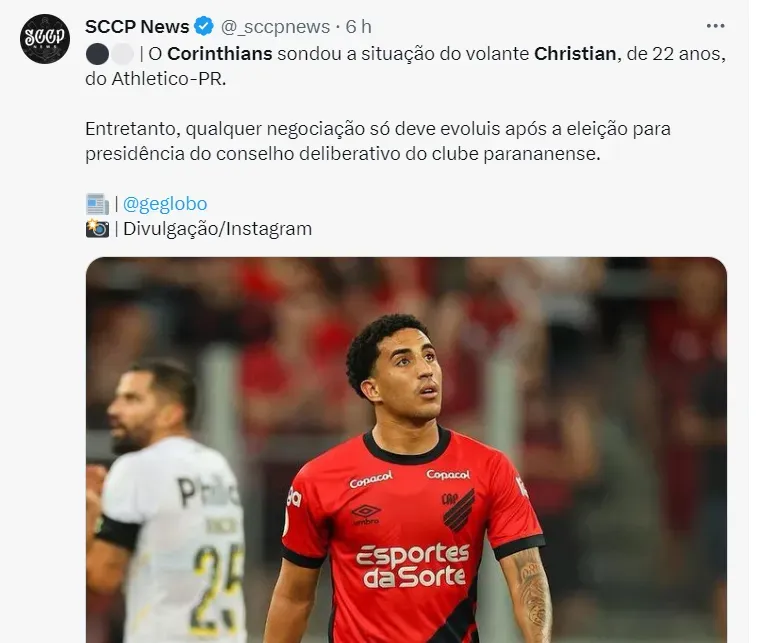
Task: Click the 6 h timestamp
Action: coord(358,27)
